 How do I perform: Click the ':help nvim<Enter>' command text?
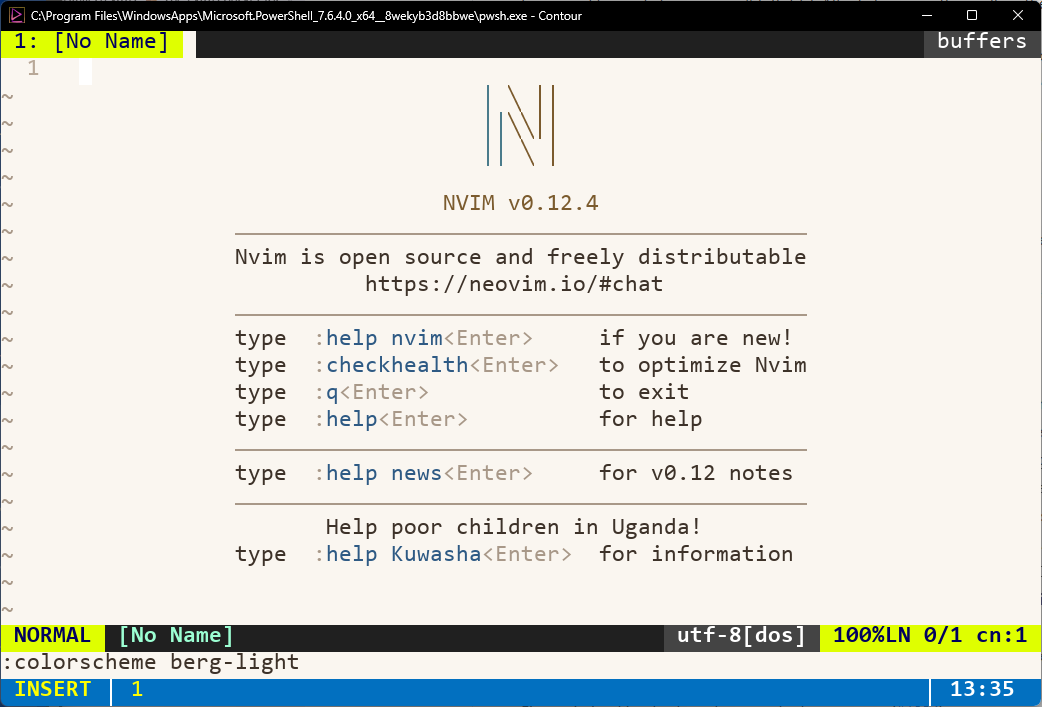click(423, 338)
